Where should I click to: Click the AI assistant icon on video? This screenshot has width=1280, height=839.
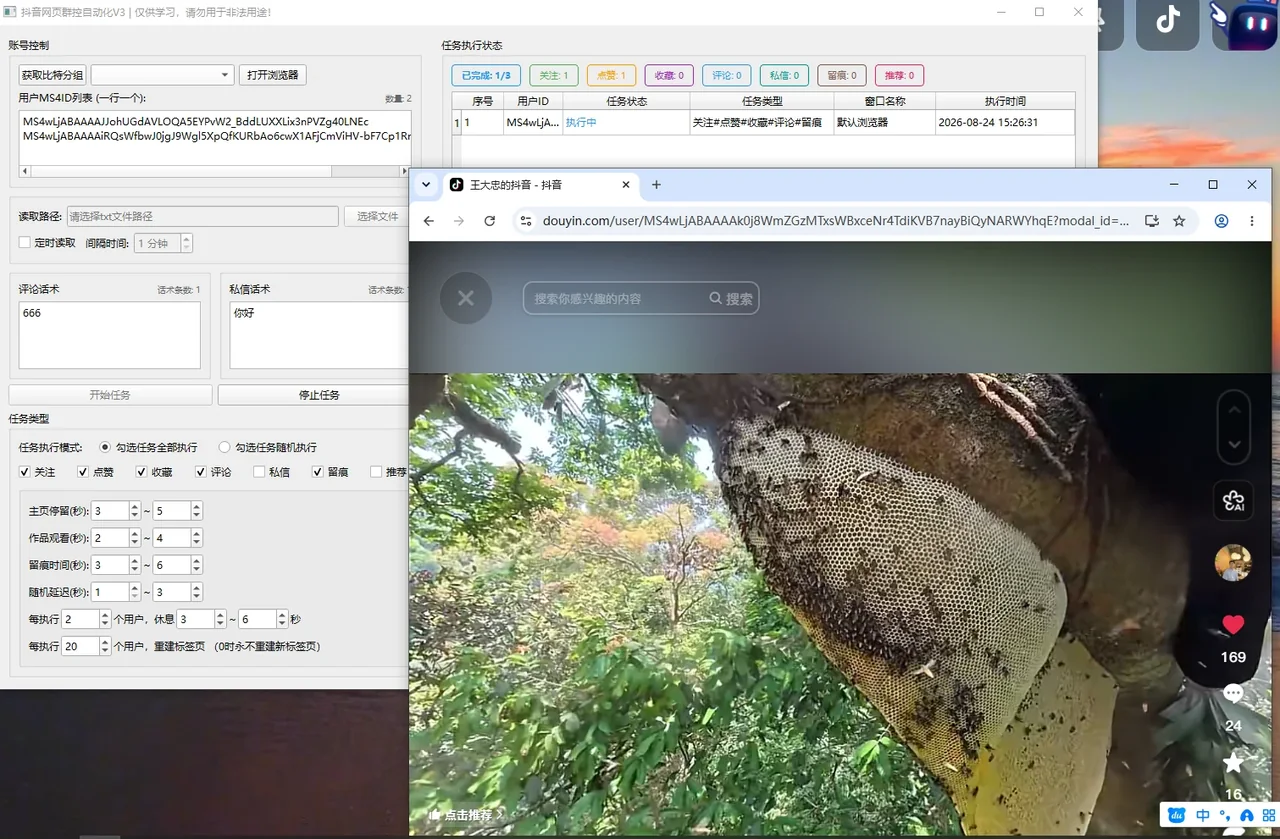(x=1233, y=500)
